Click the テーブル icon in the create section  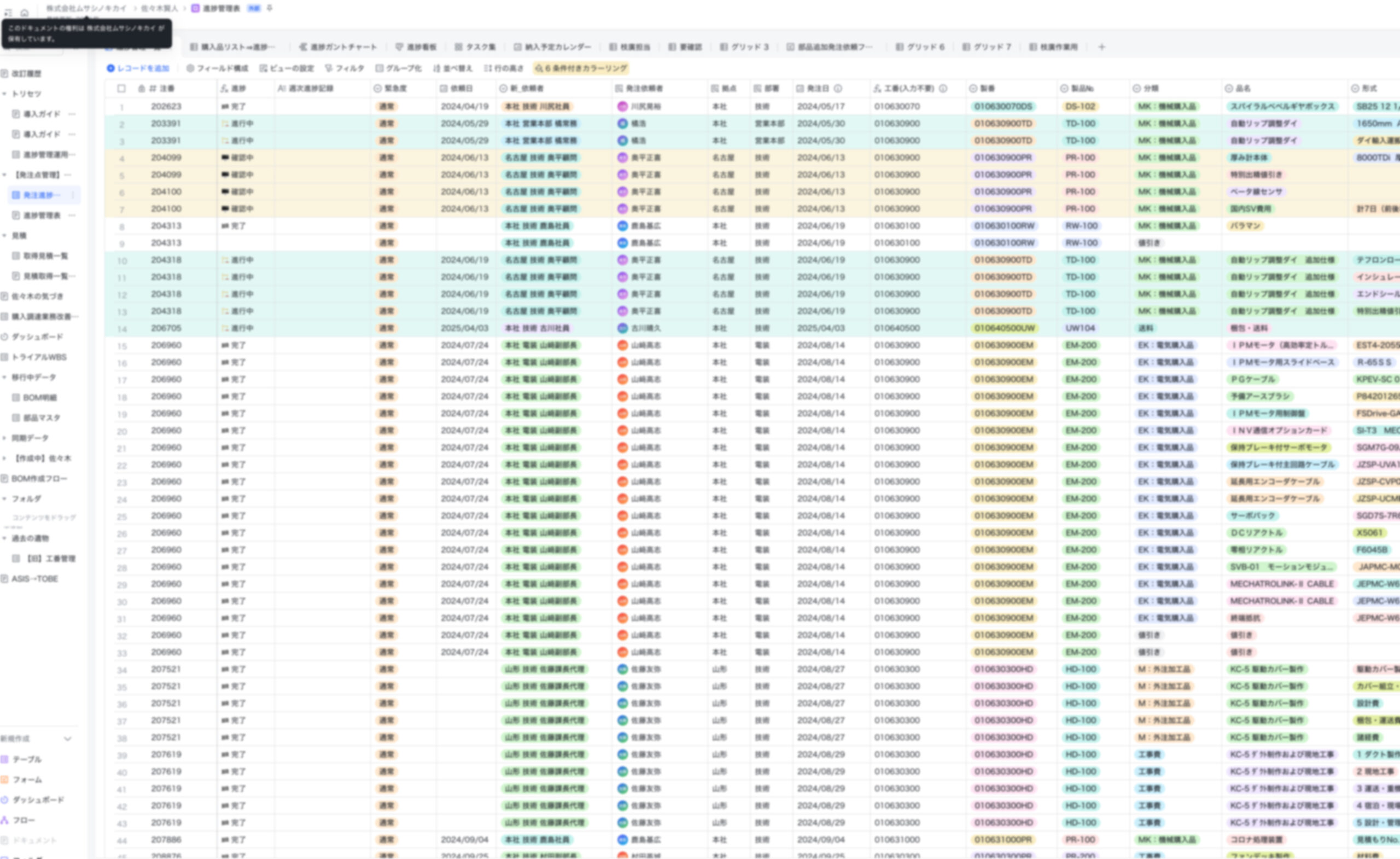[x=4, y=759]
